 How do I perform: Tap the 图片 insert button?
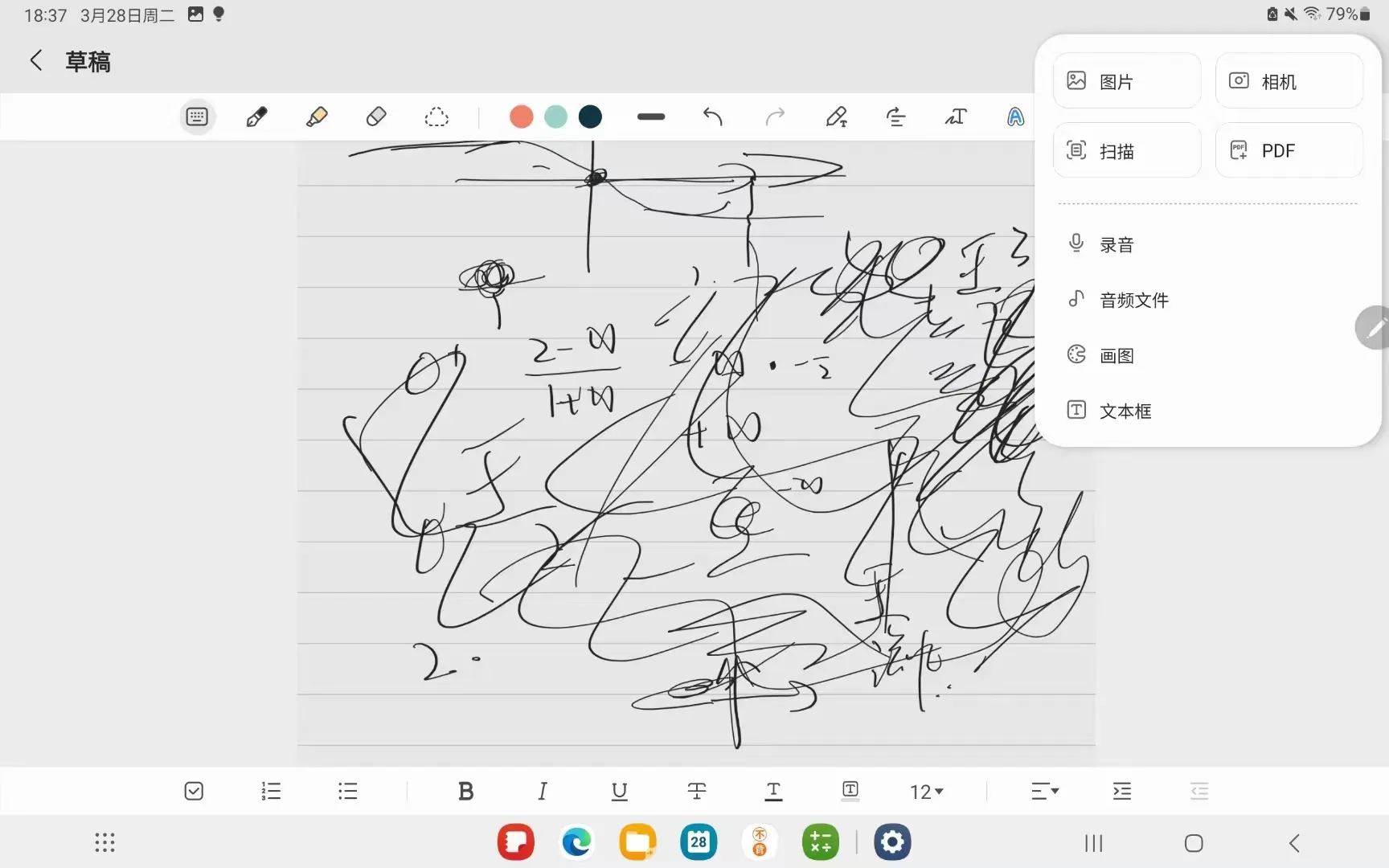click(1127, 81)
